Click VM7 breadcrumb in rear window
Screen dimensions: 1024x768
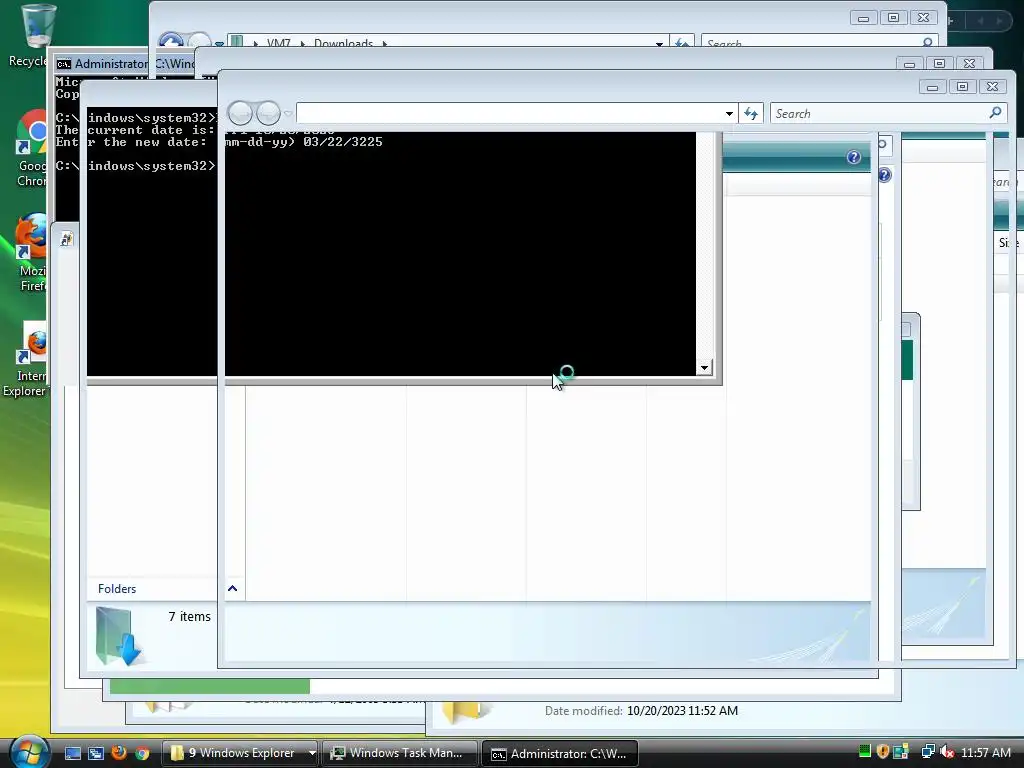278,43
